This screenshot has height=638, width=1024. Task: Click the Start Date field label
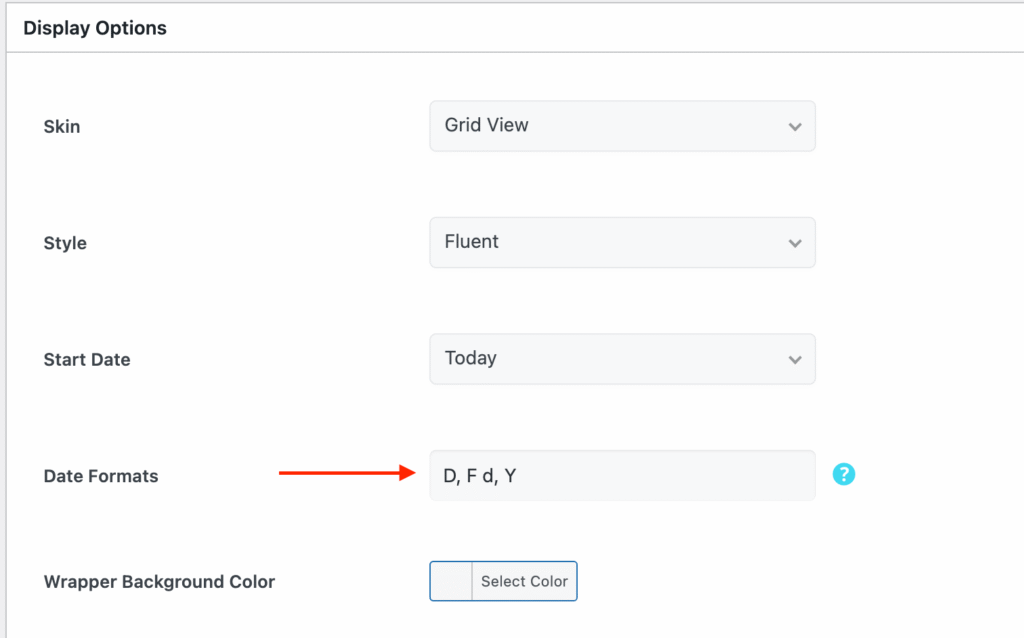pos(87,359)
